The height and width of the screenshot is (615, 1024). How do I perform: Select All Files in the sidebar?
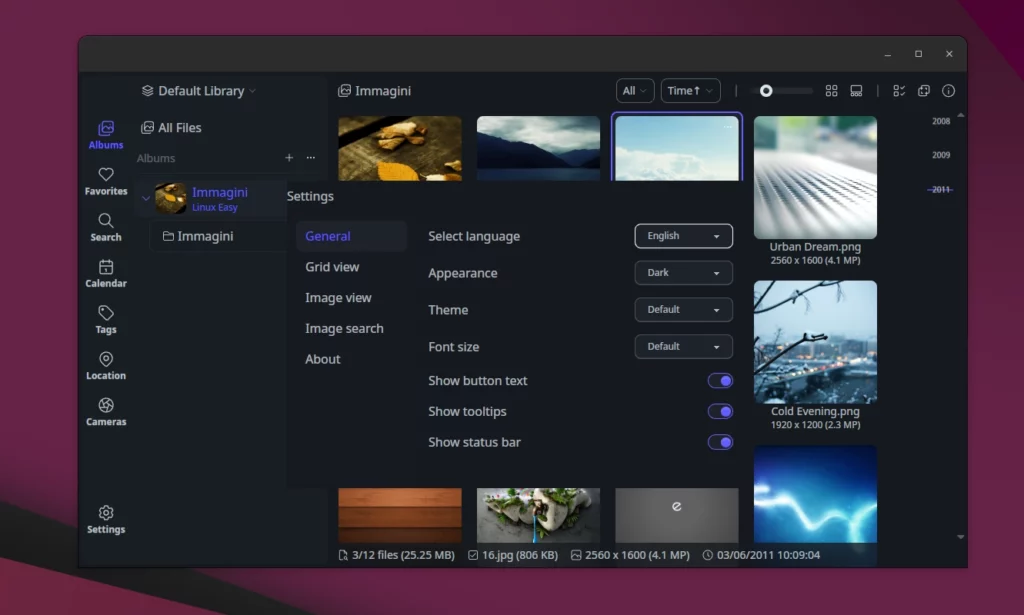(x=173, y=127)
